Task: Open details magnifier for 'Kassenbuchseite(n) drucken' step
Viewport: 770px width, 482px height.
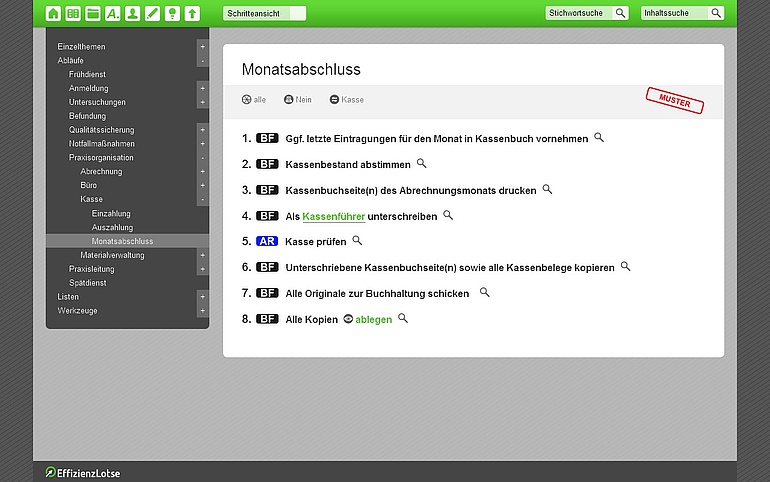Action: tap(547, 189)
